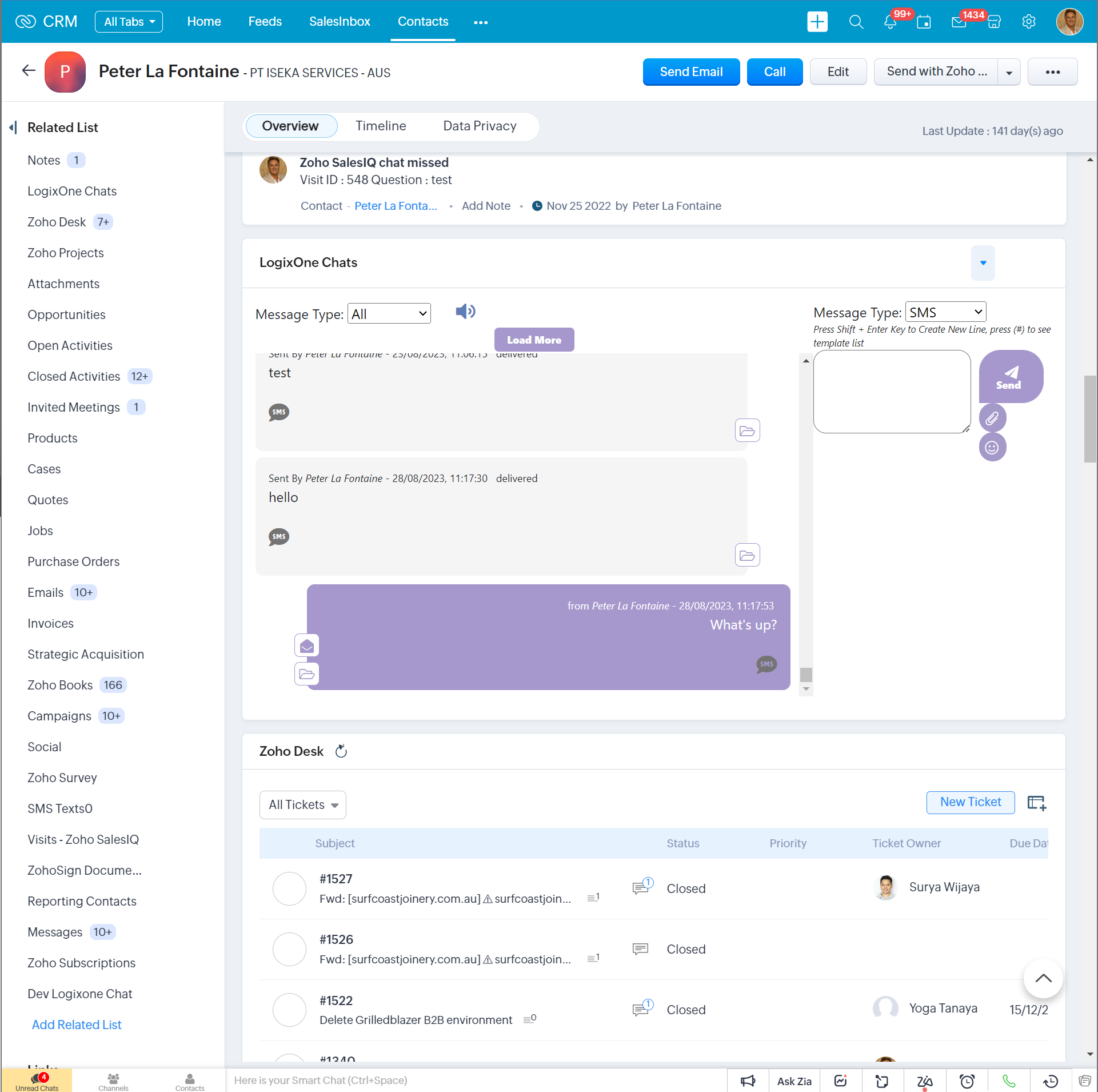This screenshot has height=1092, width=1098.
Task: Click the green phone icon in bottom bar
Action: [x=1009, y=1081]
